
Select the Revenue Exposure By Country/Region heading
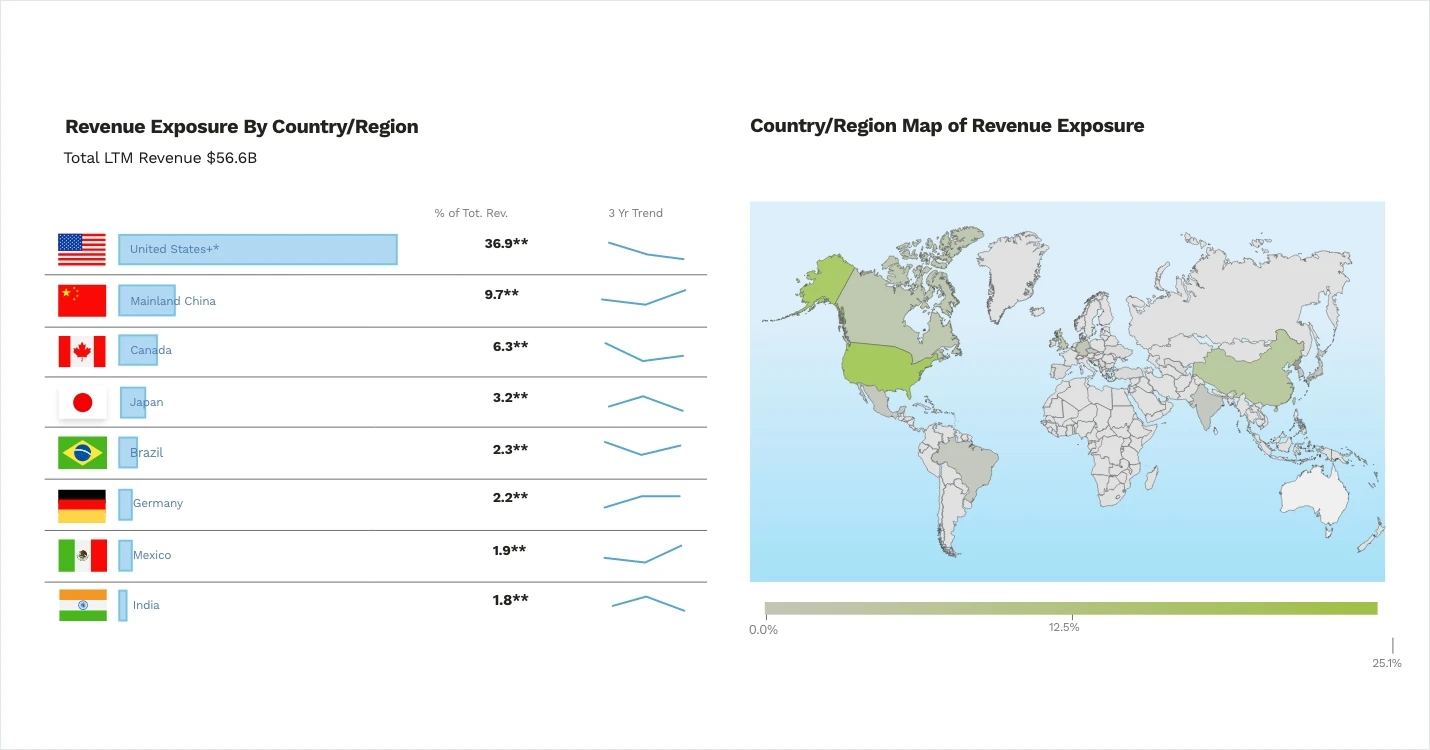[241, 126]
